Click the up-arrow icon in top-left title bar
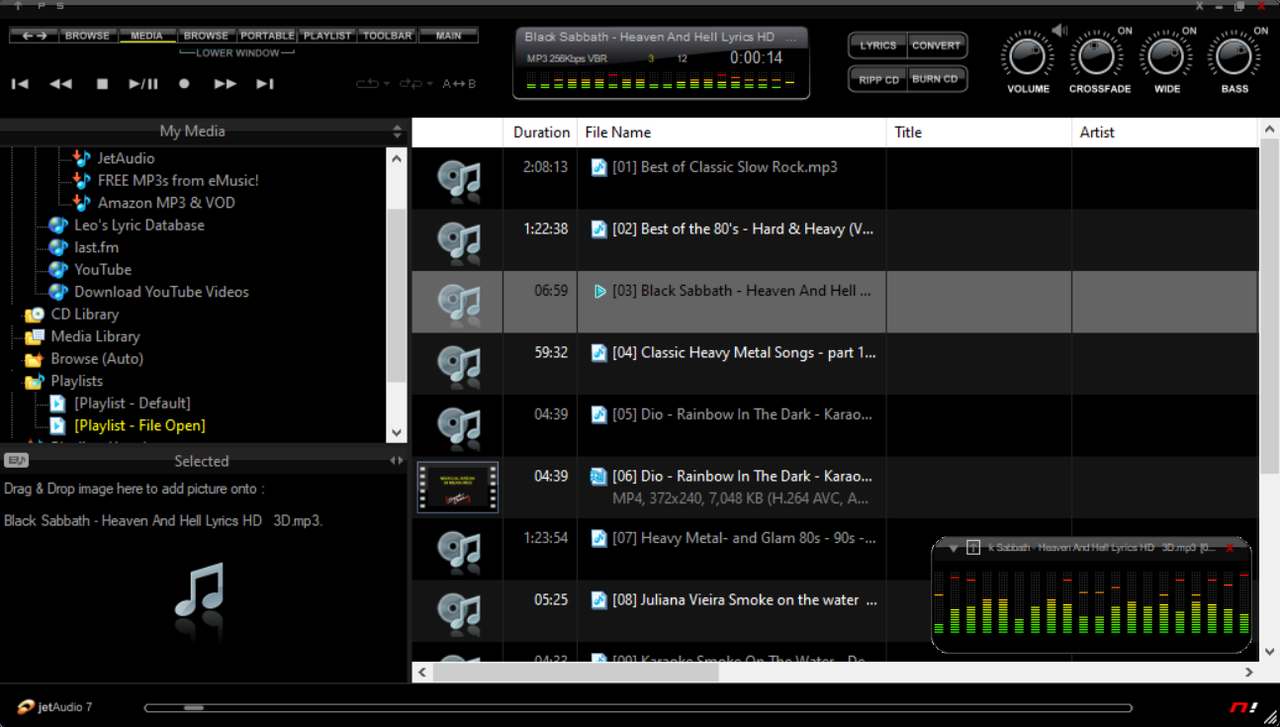The height and width of the screenshot is (727, 1280). (x=17, y=5)
